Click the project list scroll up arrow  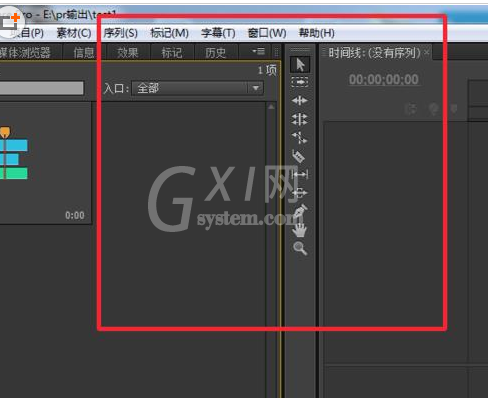[271, 107]
